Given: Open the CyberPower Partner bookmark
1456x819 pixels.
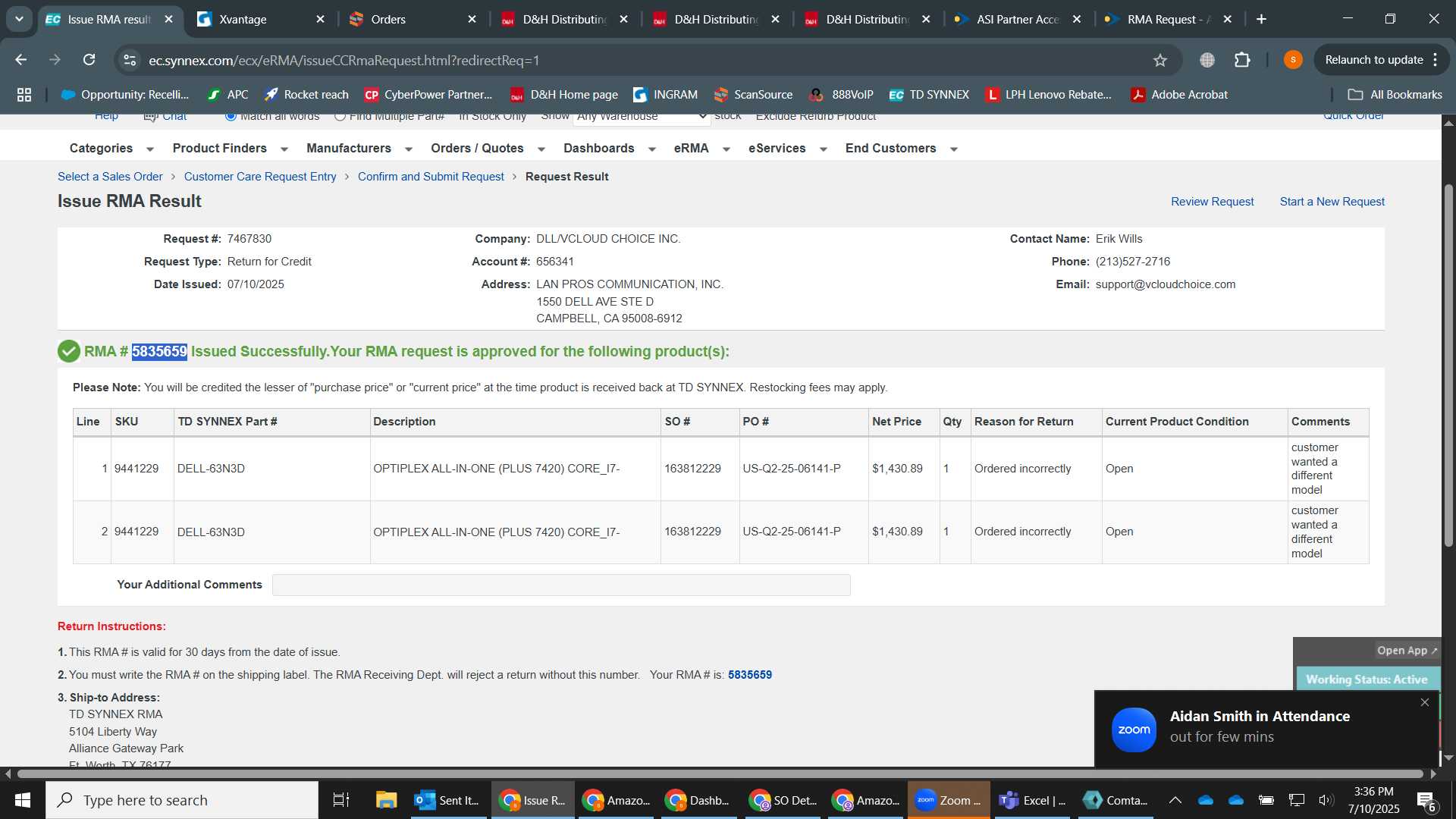Looking at the screenshot, I should click(x=428, y=95).
